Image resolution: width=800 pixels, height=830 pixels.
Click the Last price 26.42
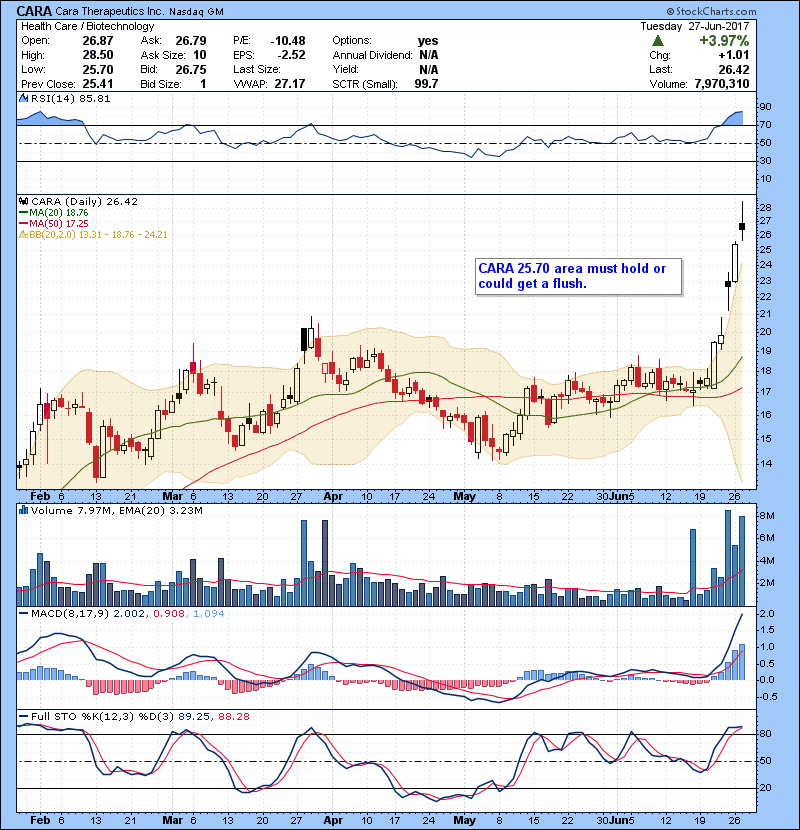734,69
